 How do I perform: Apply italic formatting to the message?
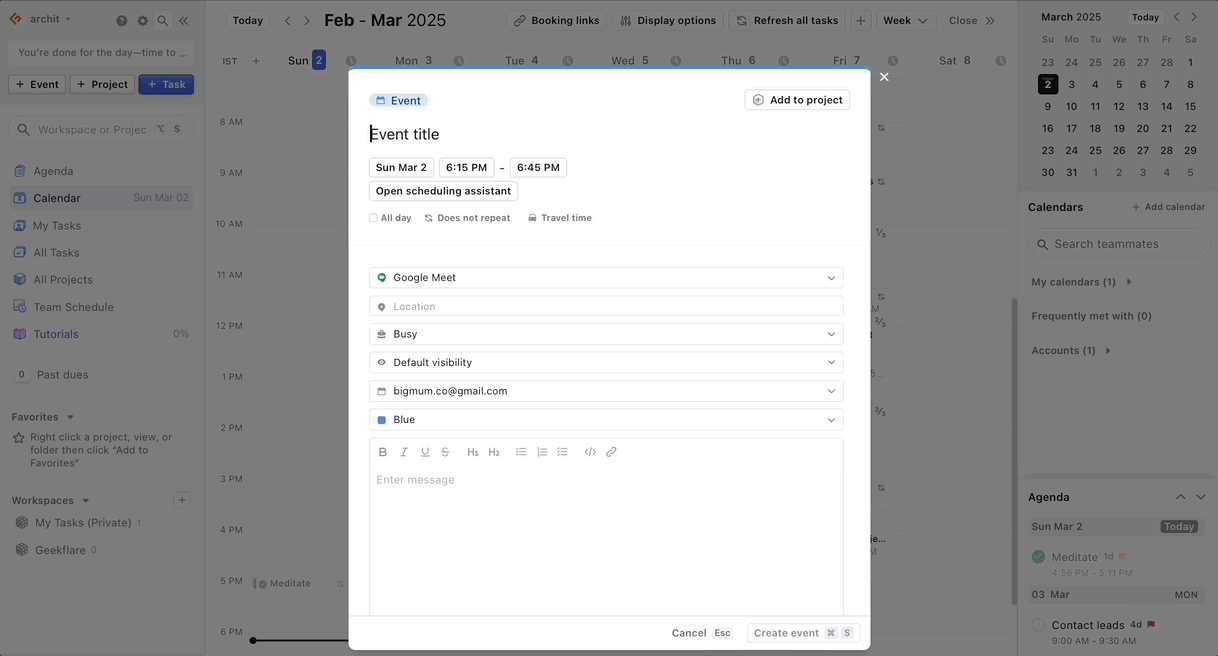[404, 452]
